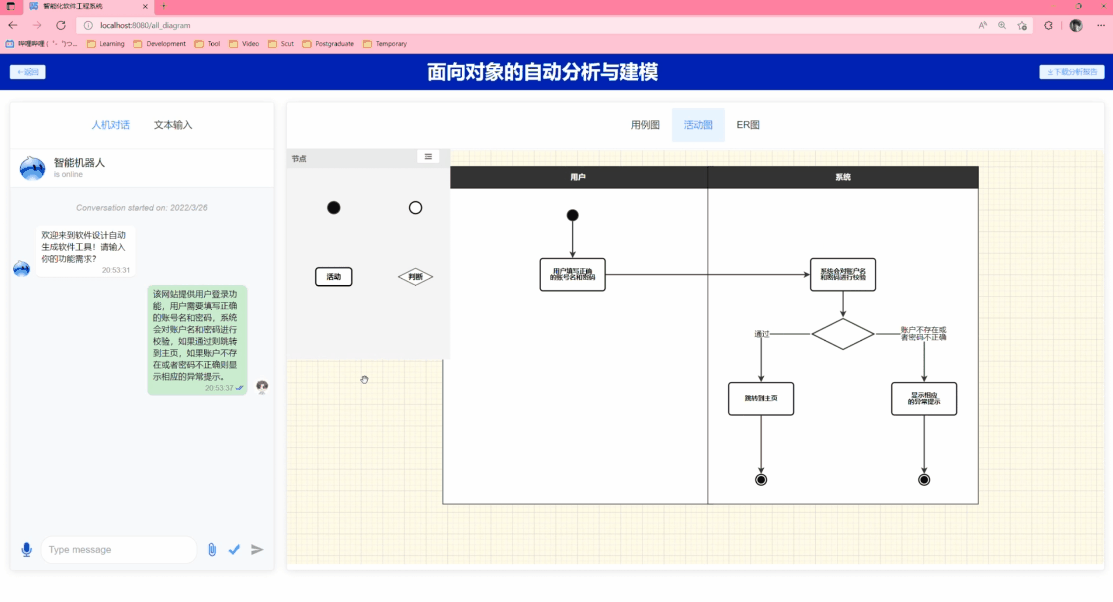Focus the Type message input field
Image resolution: width=1113 pixels, height=602 pixels.
tap(118, 549)
